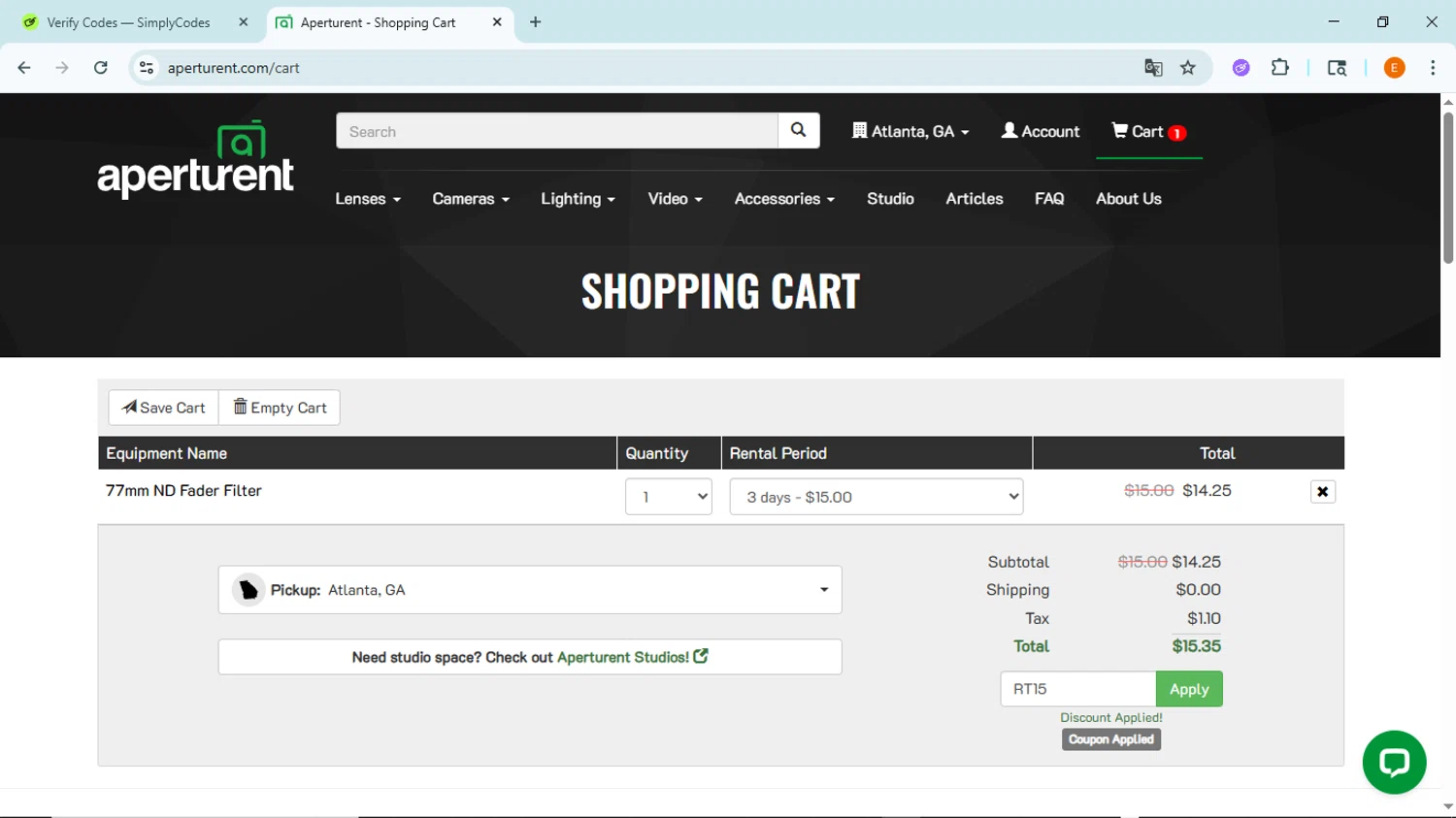Image resolution: width=1456 pixels, height=818 pixels.
Task: Open the external link icon beside Aperturent Studios
Action: coord(701,657)
